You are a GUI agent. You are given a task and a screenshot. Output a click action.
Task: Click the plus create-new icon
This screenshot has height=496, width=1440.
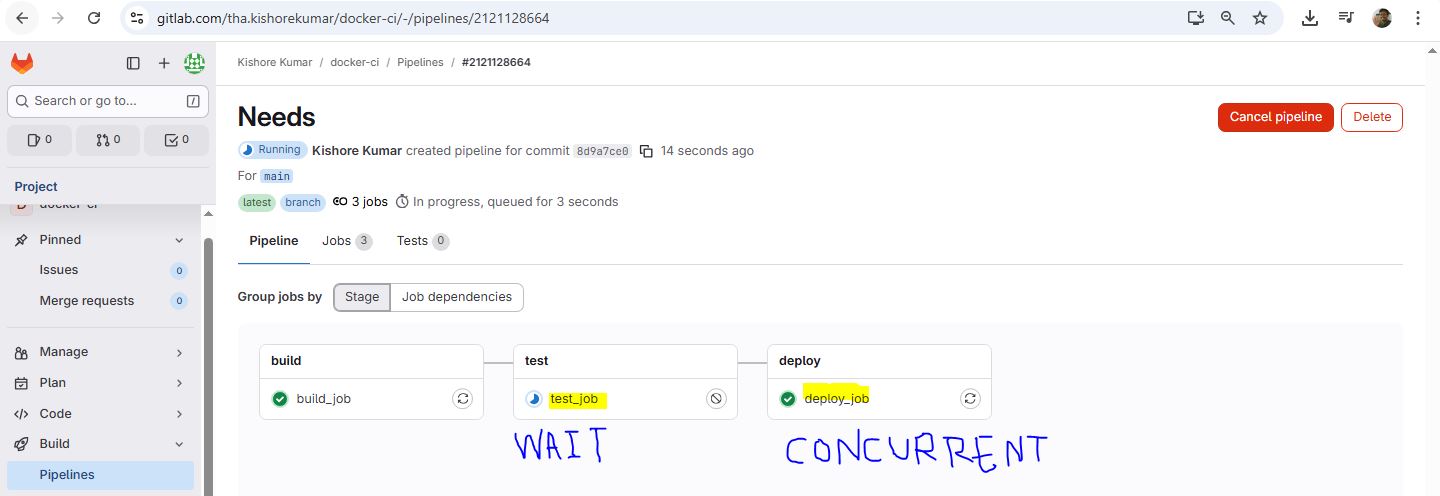coord(164,63)
